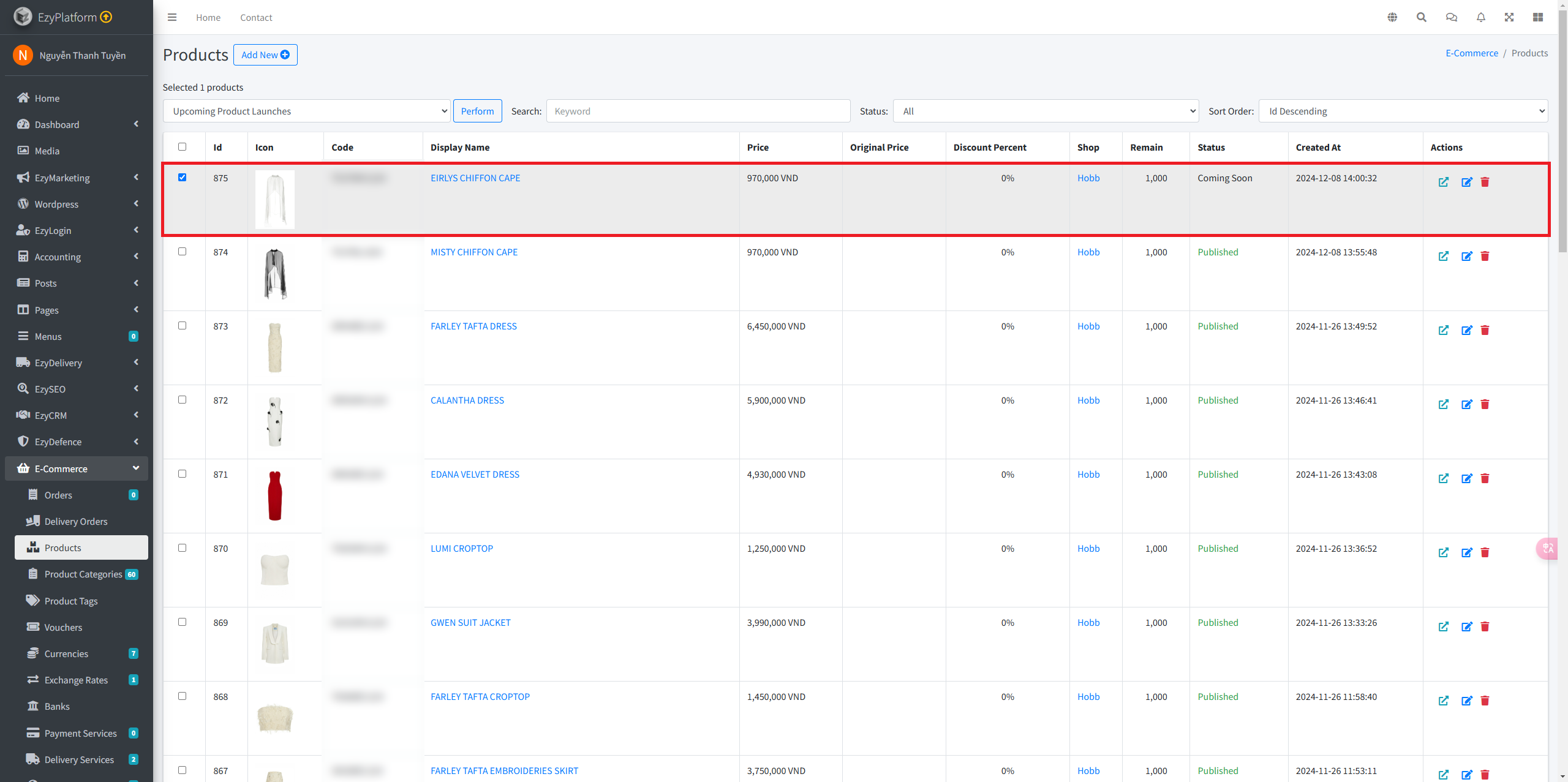Toggle fullscreen expand icon

tap(1509, 17)
